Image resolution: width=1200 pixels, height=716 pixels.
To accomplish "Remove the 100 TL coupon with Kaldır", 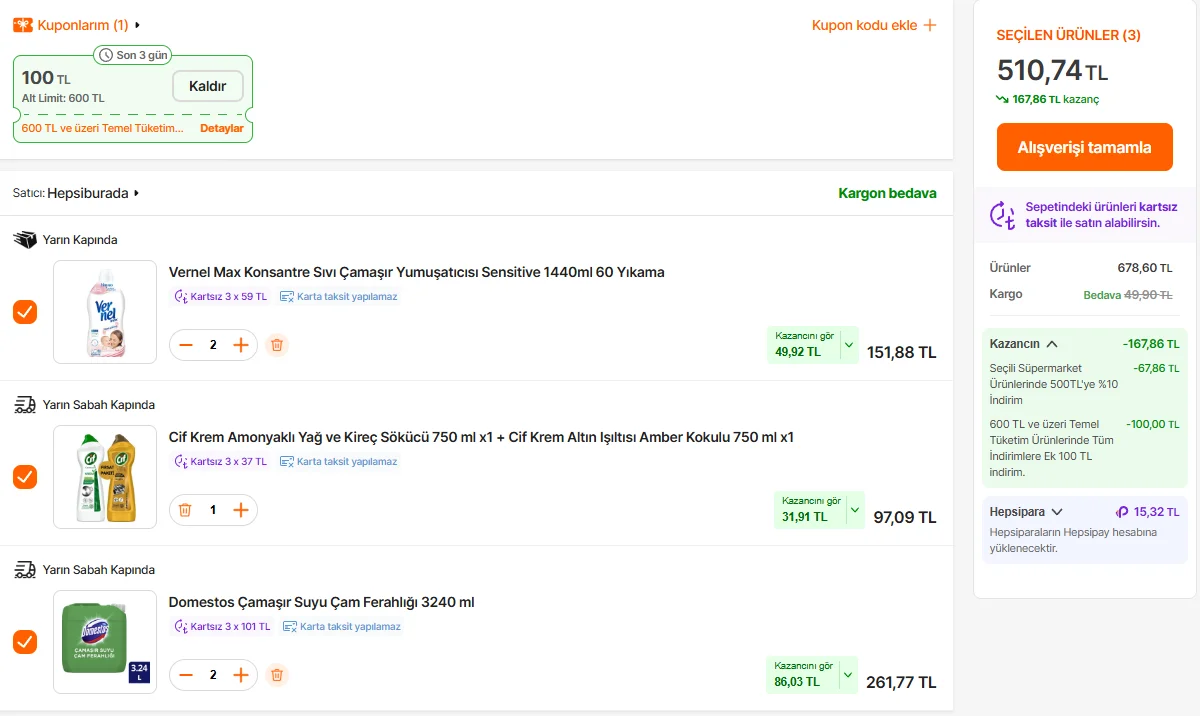I will 208,86.
